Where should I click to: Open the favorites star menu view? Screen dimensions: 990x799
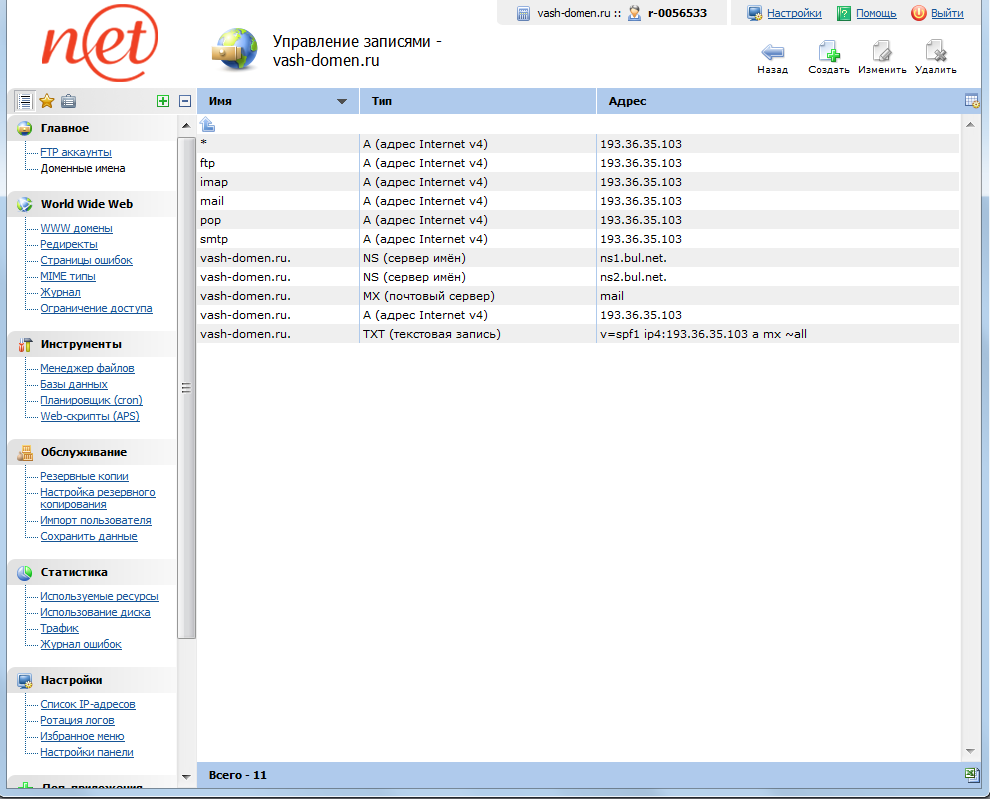click(x=46, y=101)
